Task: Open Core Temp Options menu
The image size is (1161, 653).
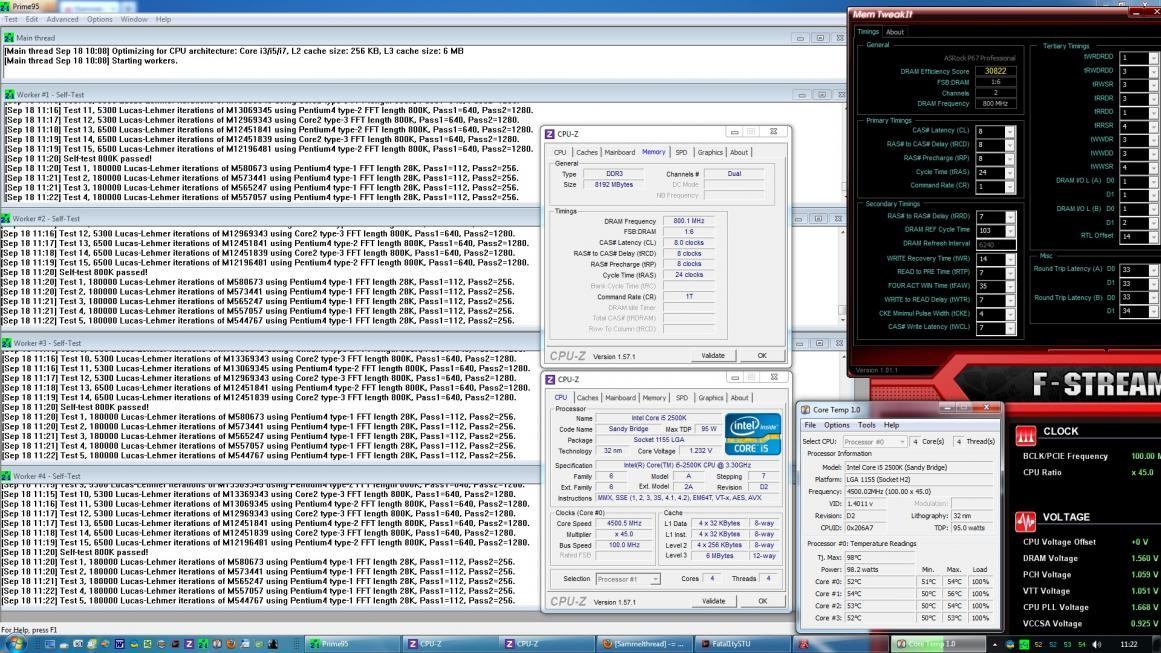Action: [837, 425]
